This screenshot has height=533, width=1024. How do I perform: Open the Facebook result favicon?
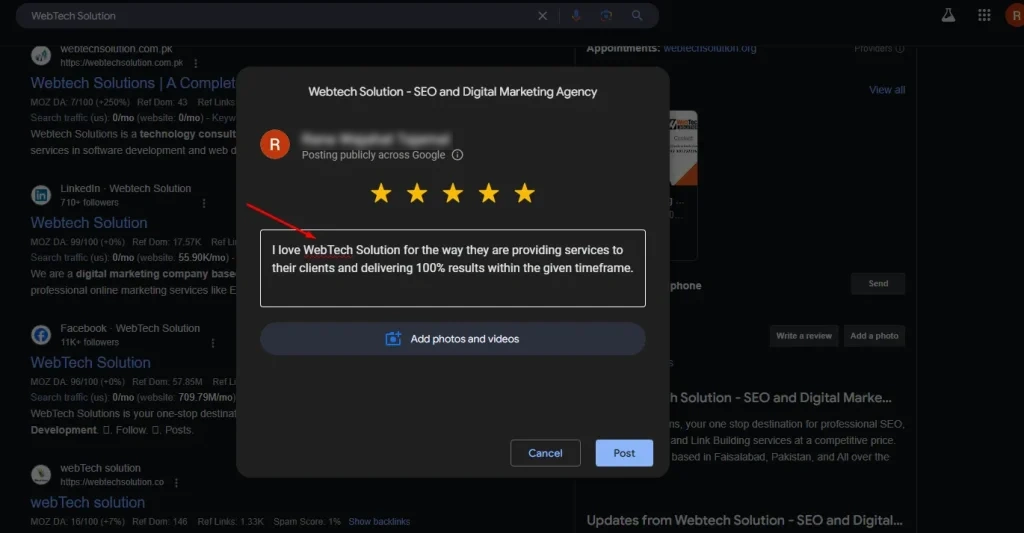pyautogui.click(x=41, y=334)
